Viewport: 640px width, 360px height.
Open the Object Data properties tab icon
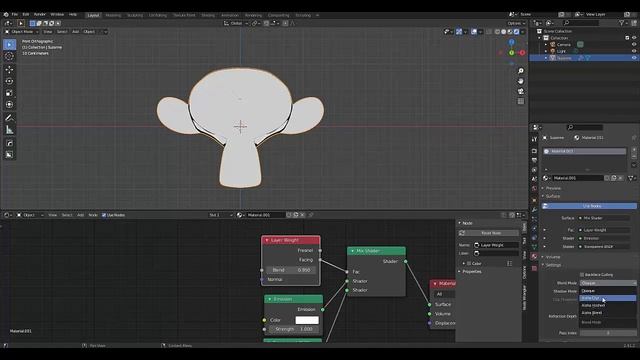click(x=534, y=247)
